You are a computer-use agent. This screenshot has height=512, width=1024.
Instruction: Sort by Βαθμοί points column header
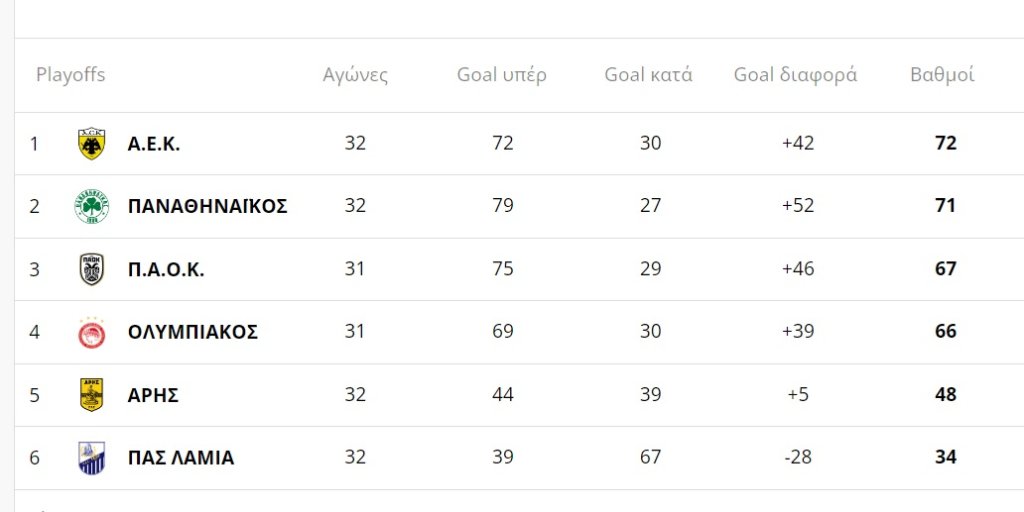[x=942, y=75]
